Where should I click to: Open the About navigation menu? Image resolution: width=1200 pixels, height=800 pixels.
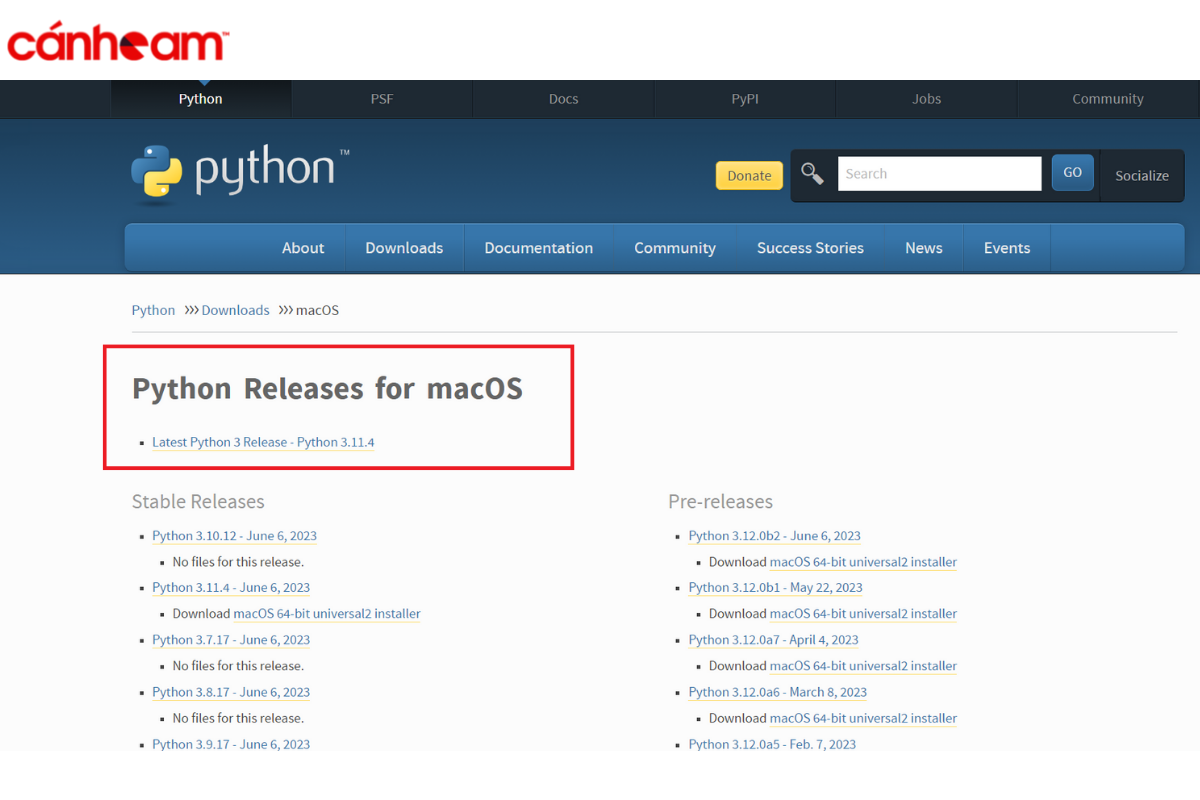coord(303,248)
